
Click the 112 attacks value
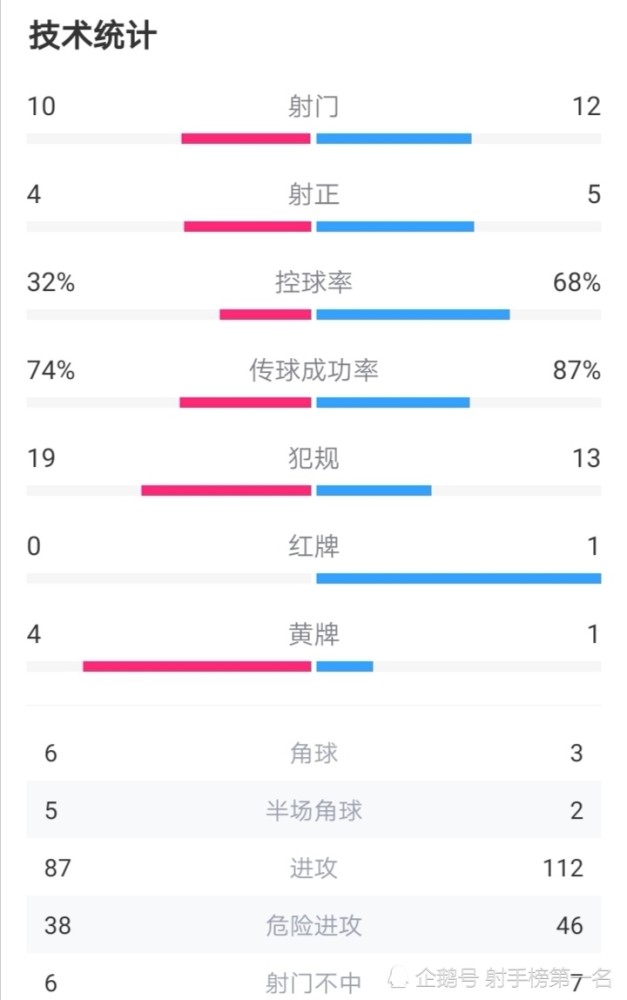pyautogui.click(x=563, y=868)
